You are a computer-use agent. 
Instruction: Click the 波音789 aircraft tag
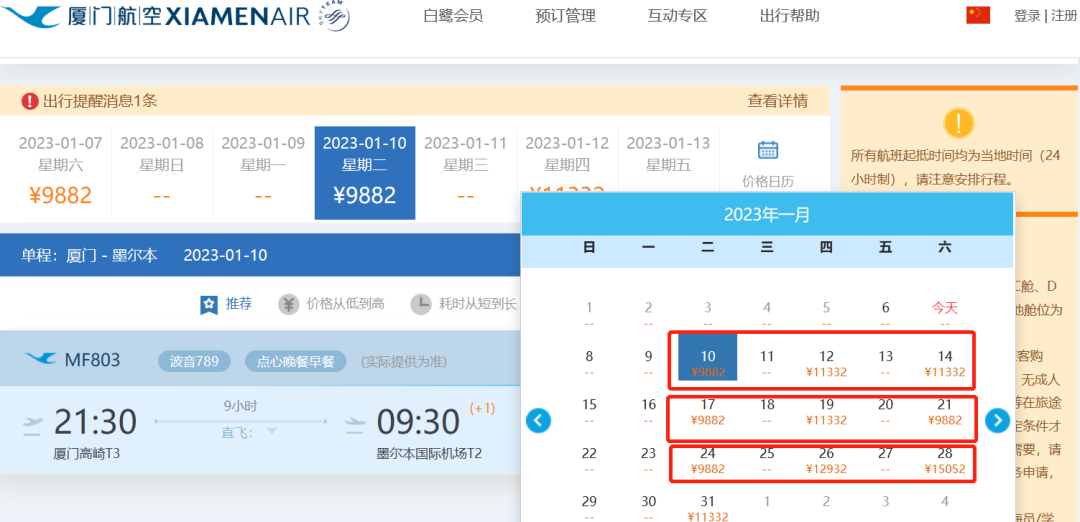click(x=194, y=361)
